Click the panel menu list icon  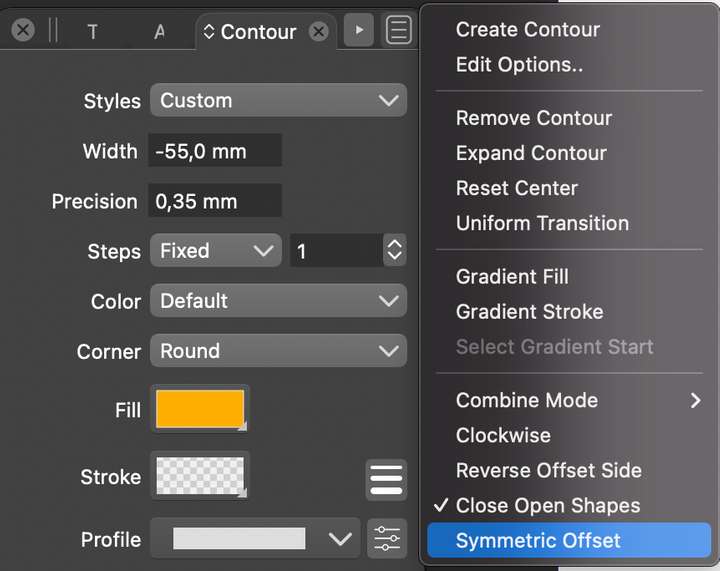point(399,30)
